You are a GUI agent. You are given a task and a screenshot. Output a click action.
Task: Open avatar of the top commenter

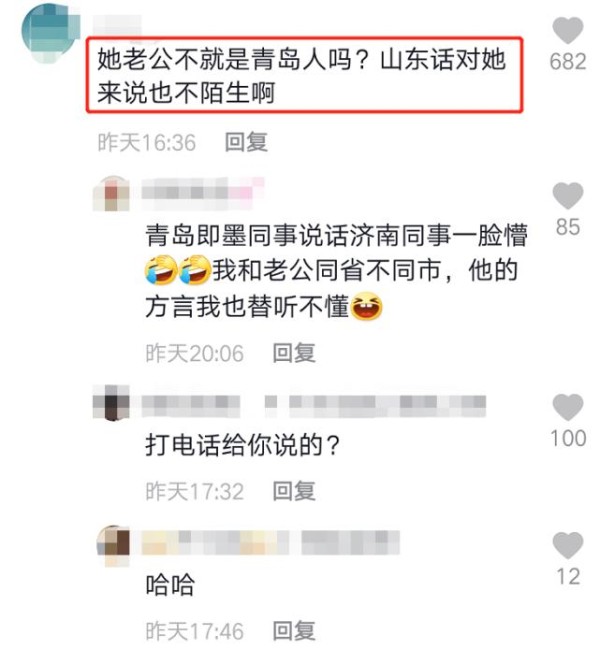coord(50,33)
